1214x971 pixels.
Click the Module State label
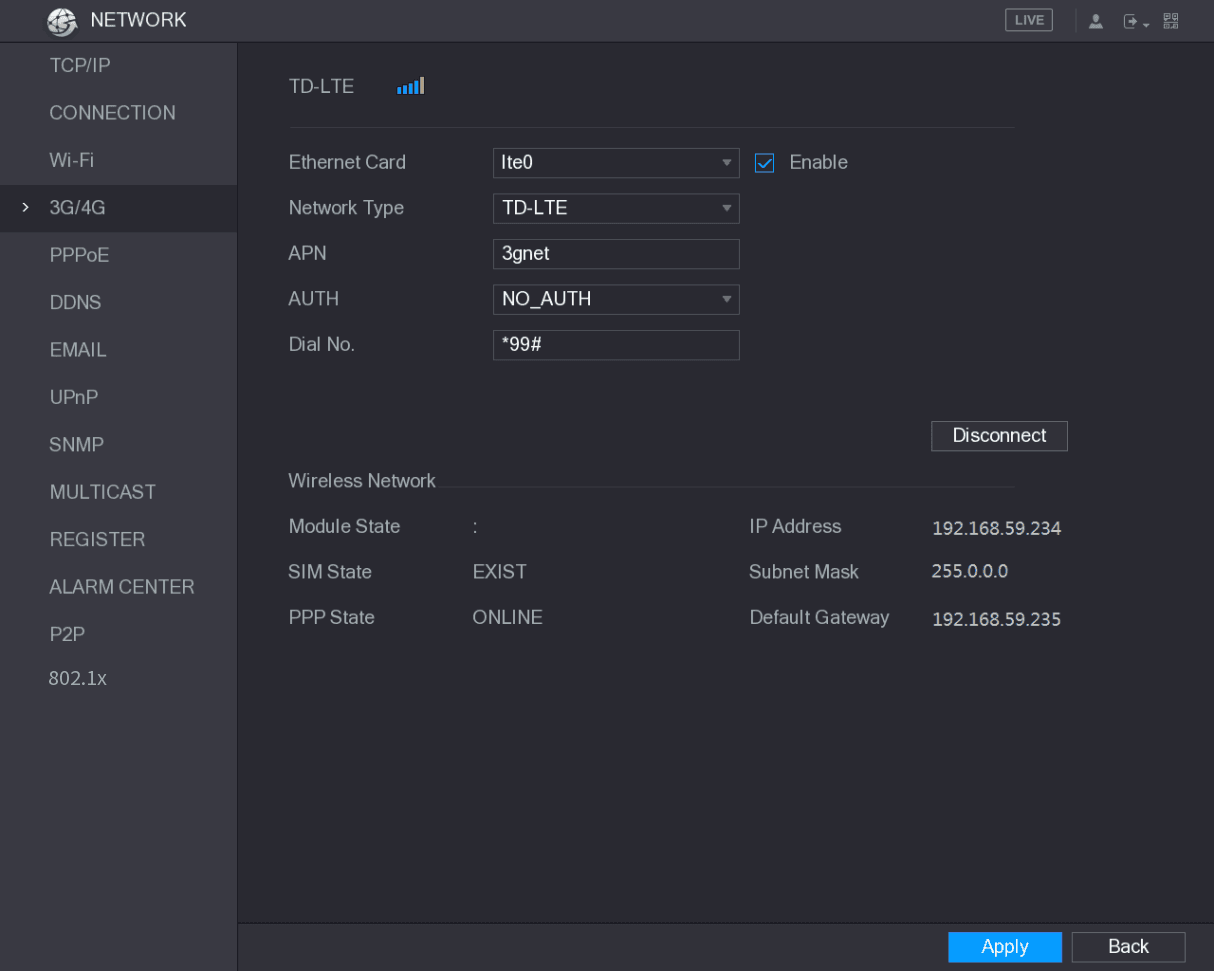tap(344, 527)
